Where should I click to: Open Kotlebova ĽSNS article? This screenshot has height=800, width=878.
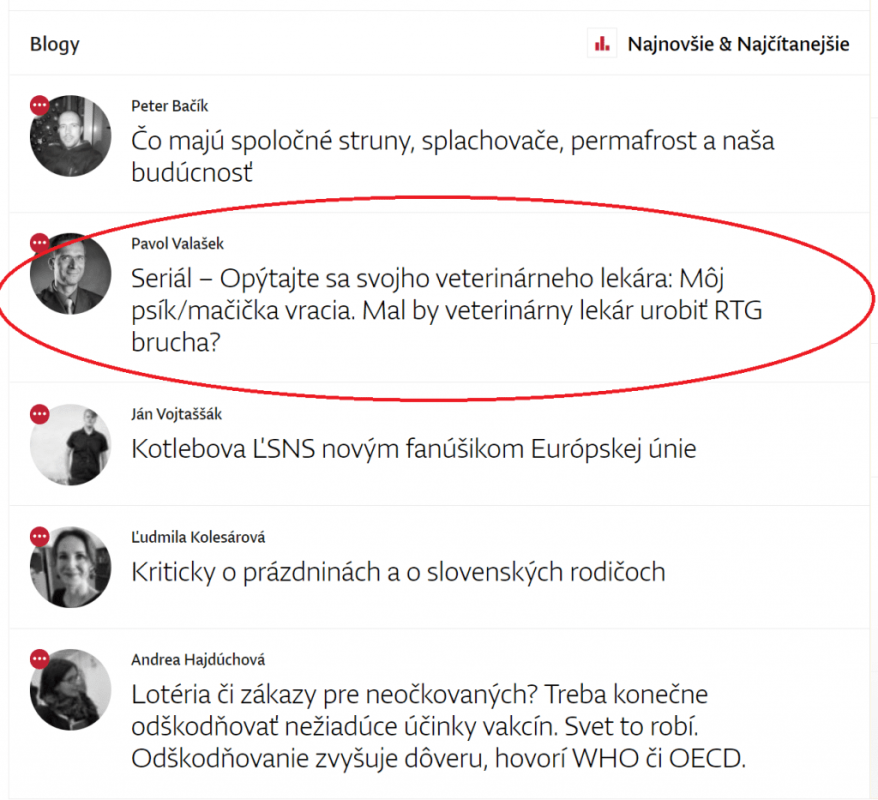[x=414, y=449]
